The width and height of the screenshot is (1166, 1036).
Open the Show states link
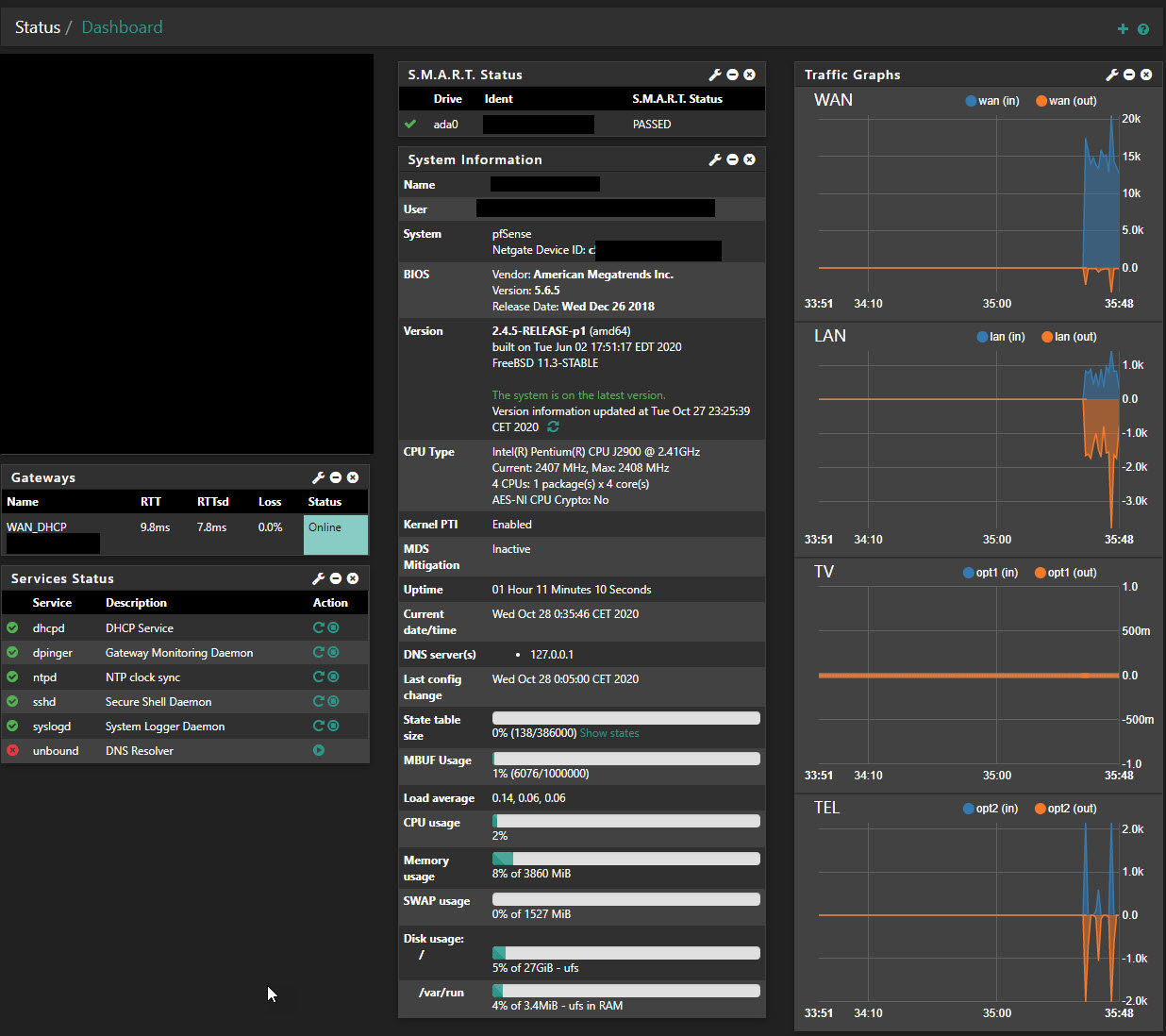point(609,733)
